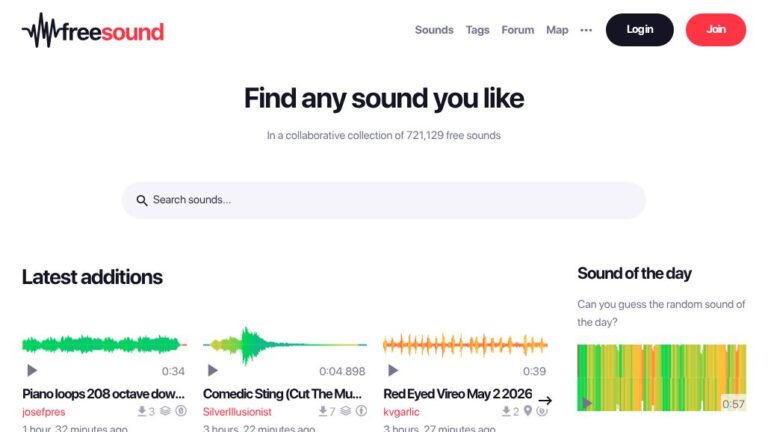Click the search magnifier icon
The image size is (768, 432).
point(142,200)
